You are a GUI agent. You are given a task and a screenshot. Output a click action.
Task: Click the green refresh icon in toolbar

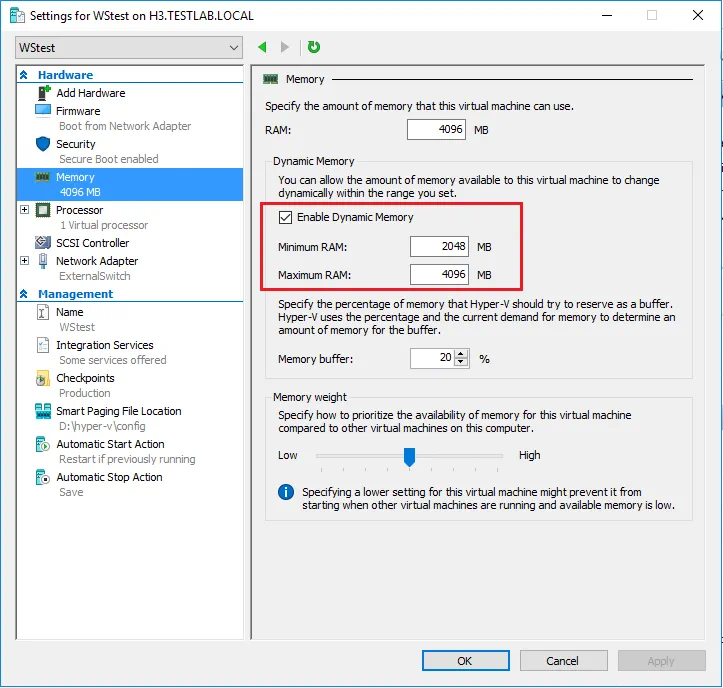pyautogui.click(x=314, y=47)
